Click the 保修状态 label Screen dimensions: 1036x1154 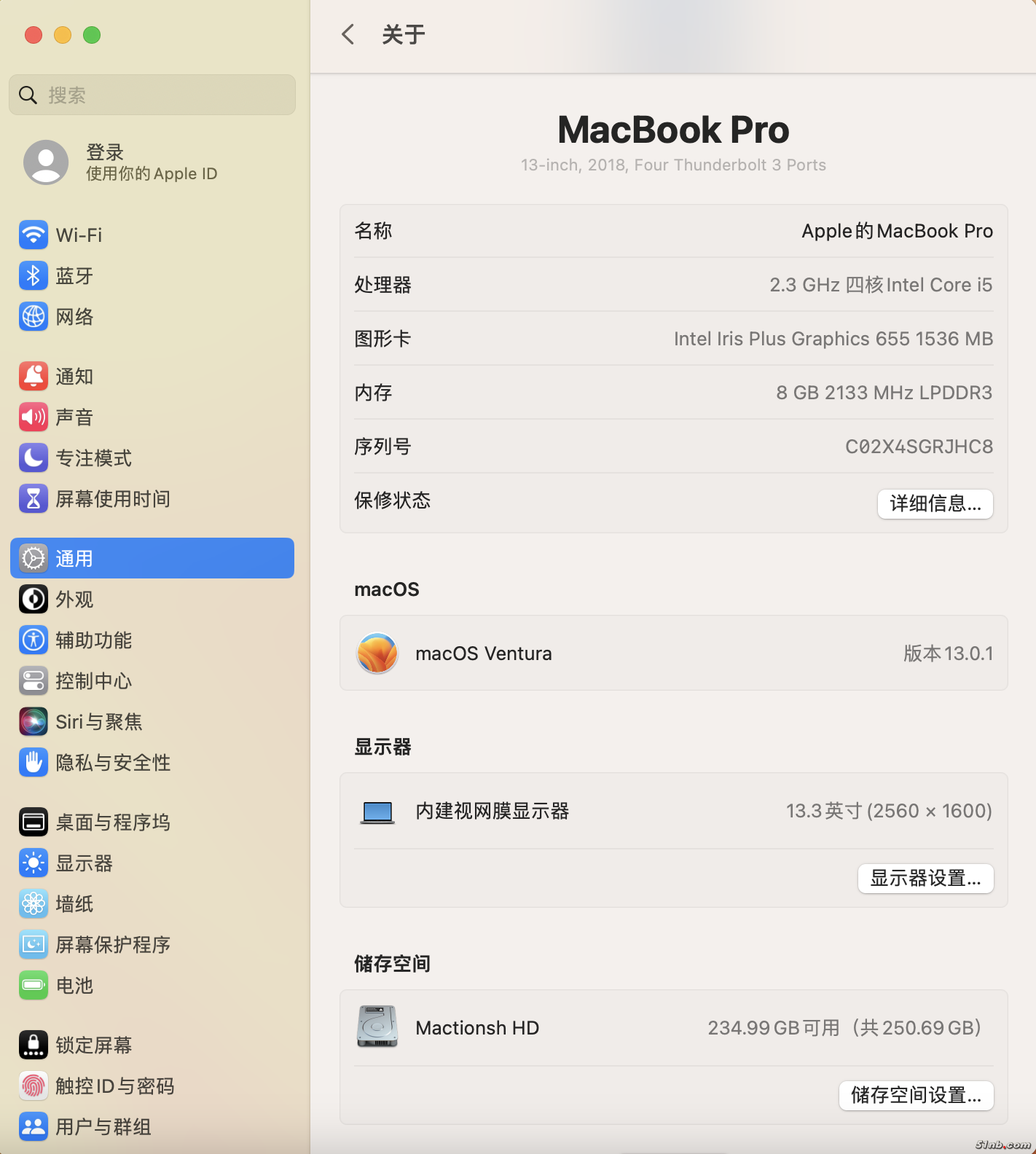pyautogui.click(x=393, y=501)
